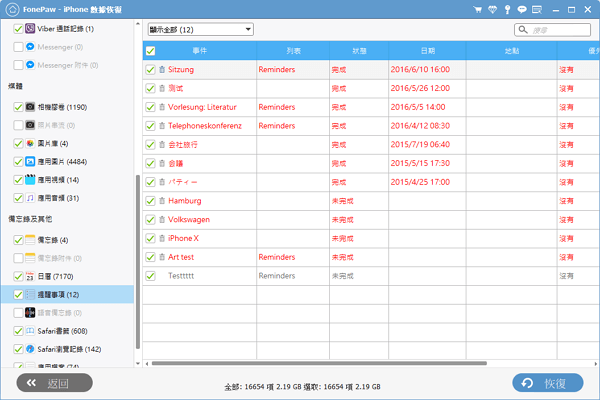Click the key register icon
Screen dimensions: 600x400
point(507,10)
